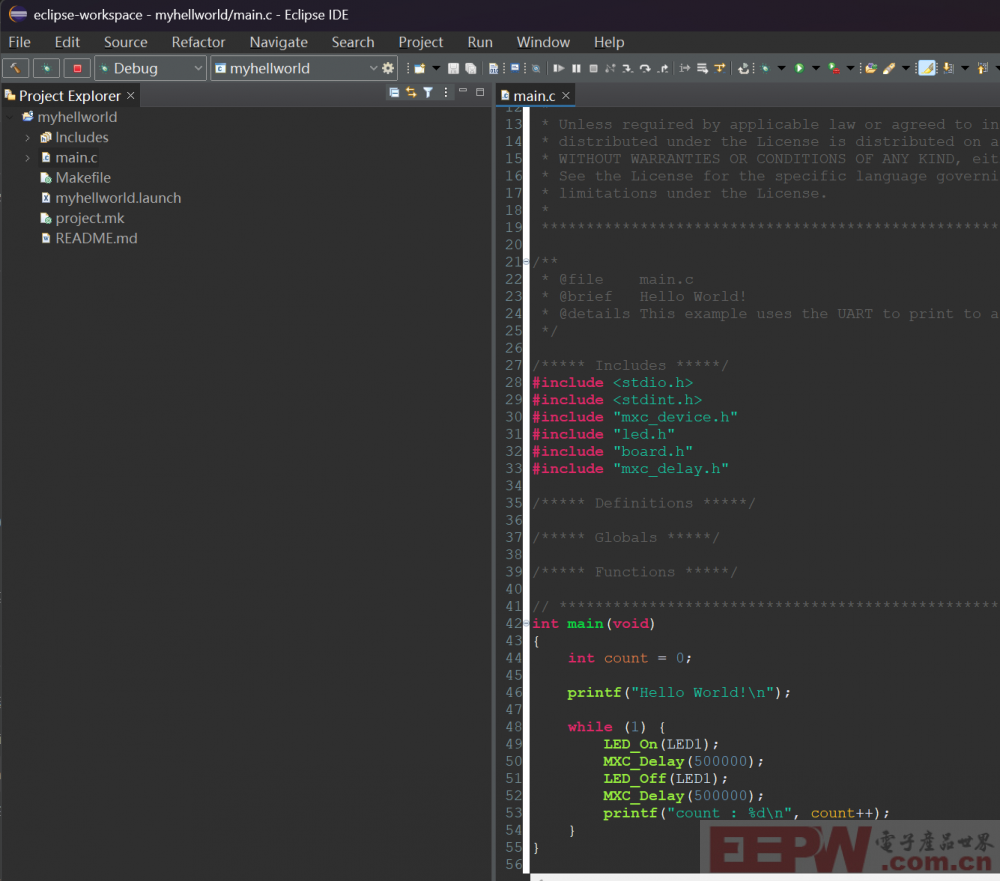
Task: Toggle Skip All Breakpoints icon
Action: (x=536, y=68)
